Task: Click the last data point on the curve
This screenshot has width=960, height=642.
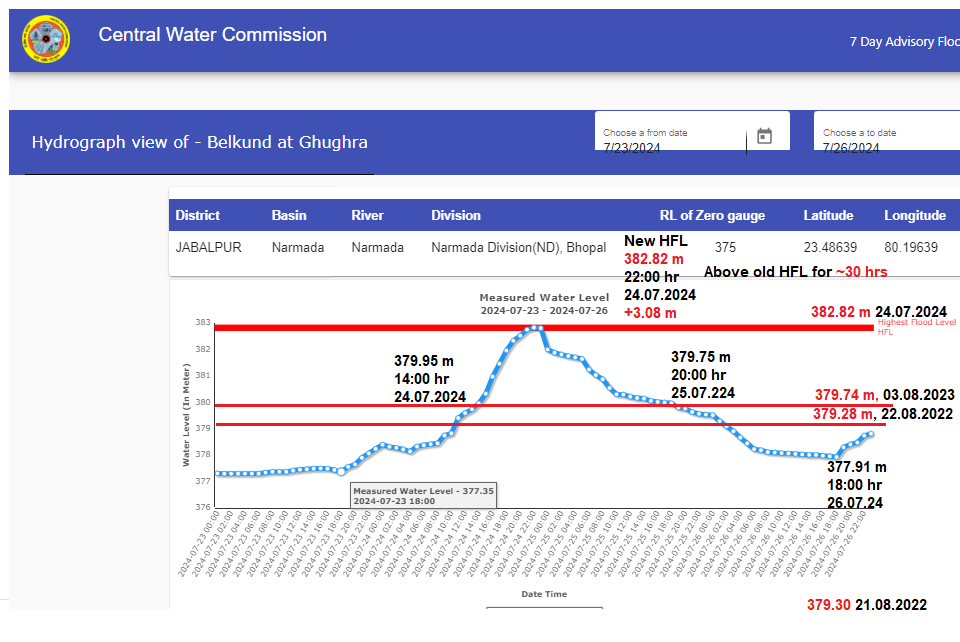Action: point(870,434)
